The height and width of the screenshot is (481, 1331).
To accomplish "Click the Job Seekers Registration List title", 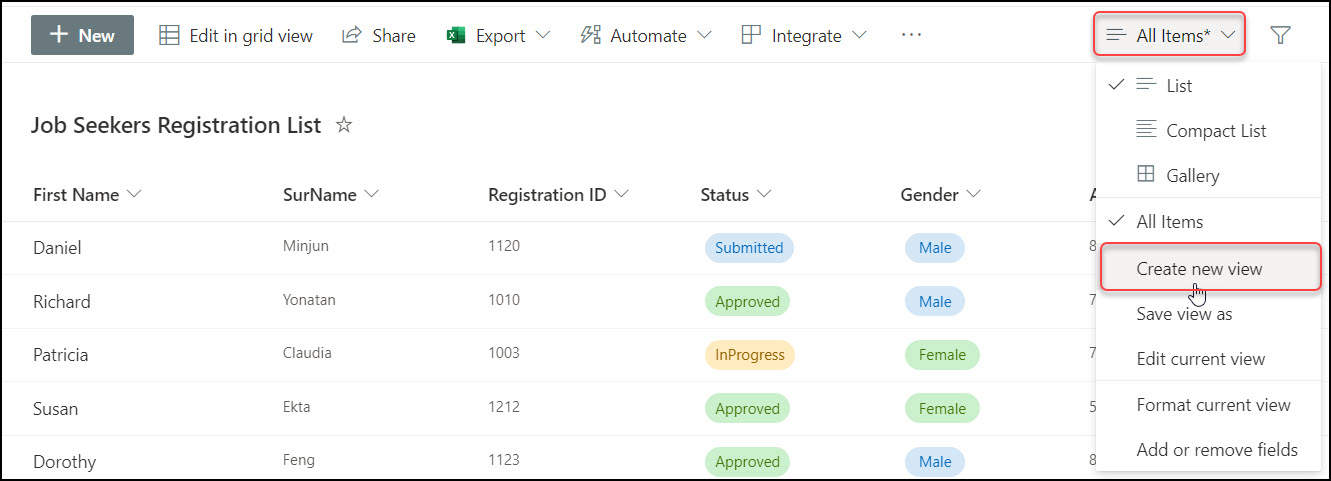I will (176, 125).
